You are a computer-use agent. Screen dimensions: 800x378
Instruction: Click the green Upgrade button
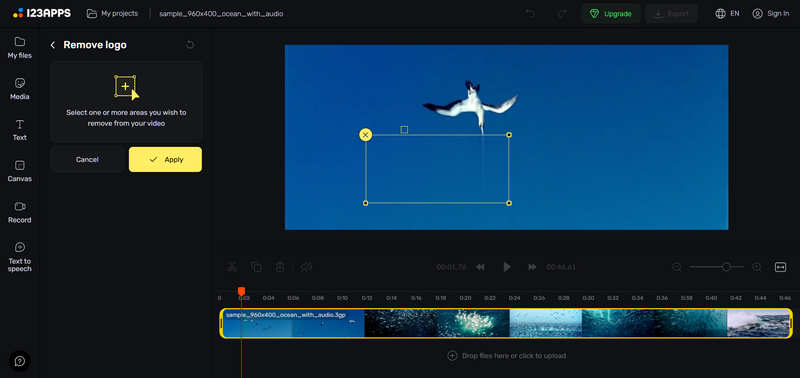coord(611,14)
